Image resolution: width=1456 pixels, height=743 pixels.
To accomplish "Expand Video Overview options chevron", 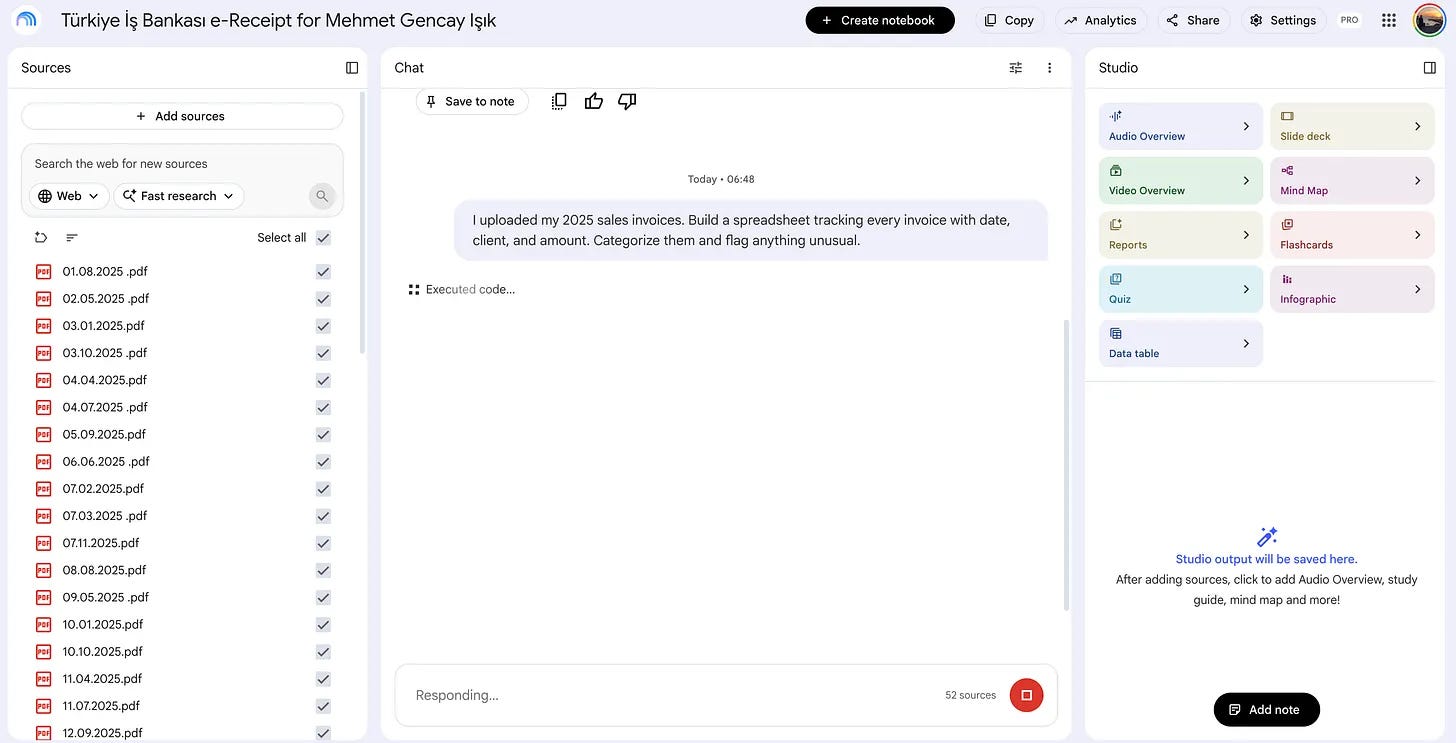I will click(1246, 181).
